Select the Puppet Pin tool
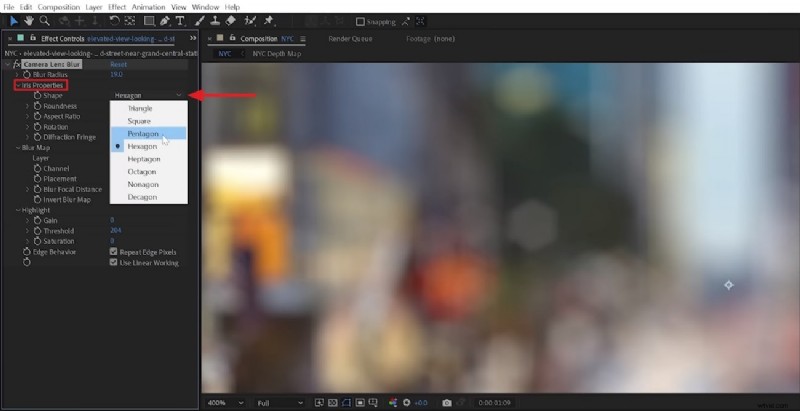 pyautogui.click(x=268, y=21)
